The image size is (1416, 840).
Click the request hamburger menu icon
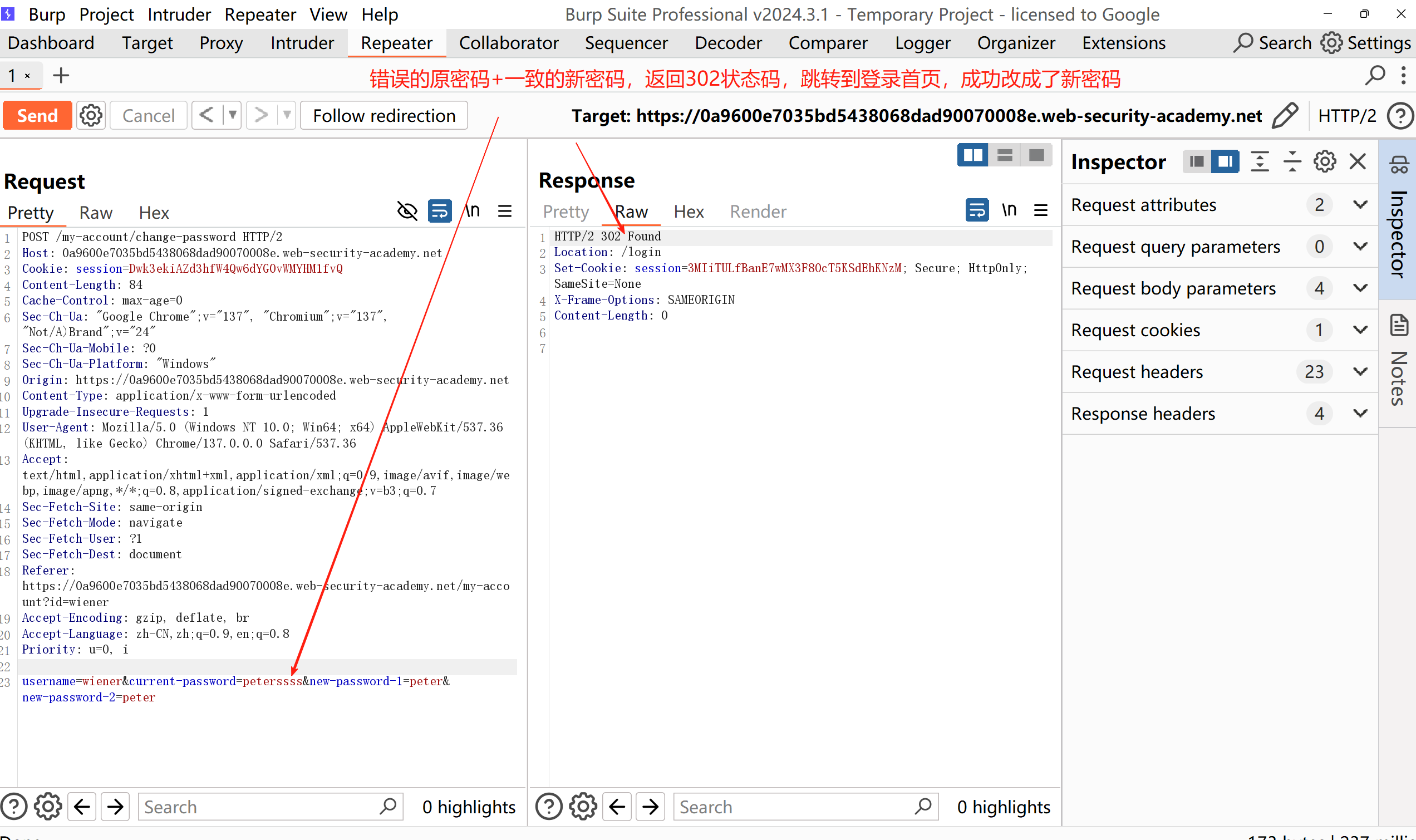(505, 212)
